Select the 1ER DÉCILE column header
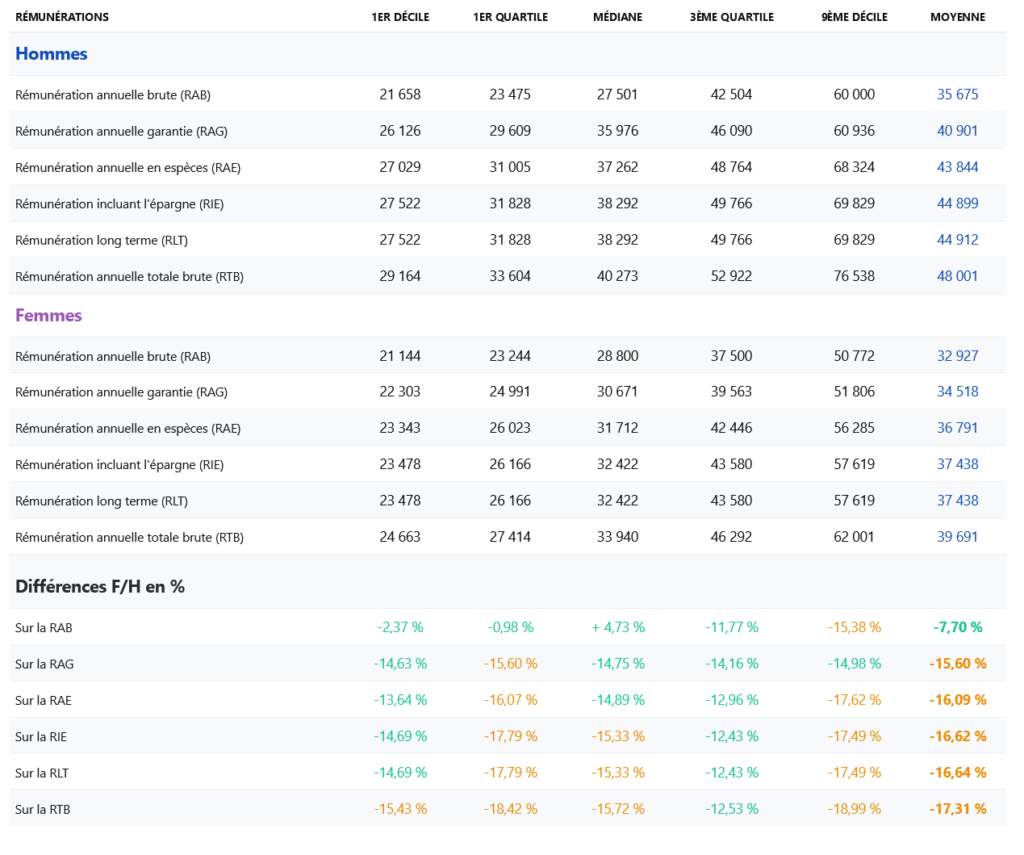Viewport: 1024px width, 855px height. (x=400, y=17)
